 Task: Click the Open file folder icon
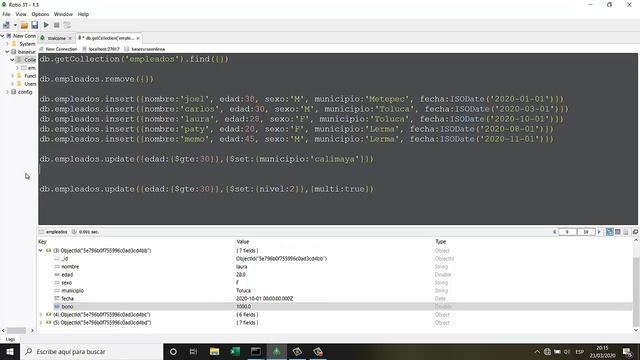[x=24, y=25]
